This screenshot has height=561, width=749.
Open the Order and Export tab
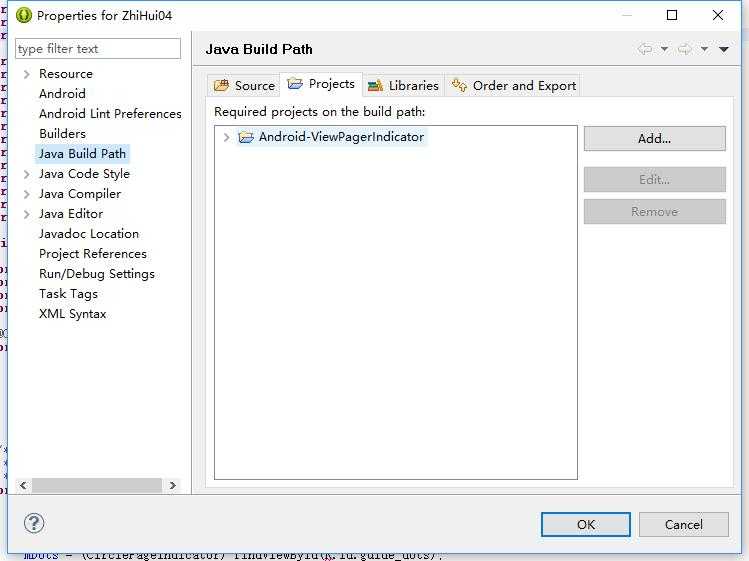coord(514,86)
